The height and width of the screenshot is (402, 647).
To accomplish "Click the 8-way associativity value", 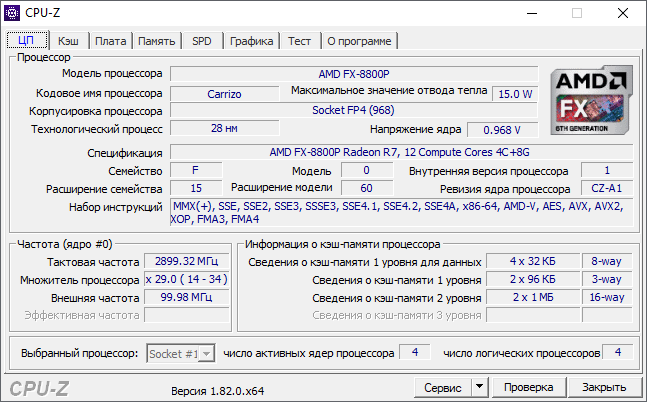I will pos(607,261).
